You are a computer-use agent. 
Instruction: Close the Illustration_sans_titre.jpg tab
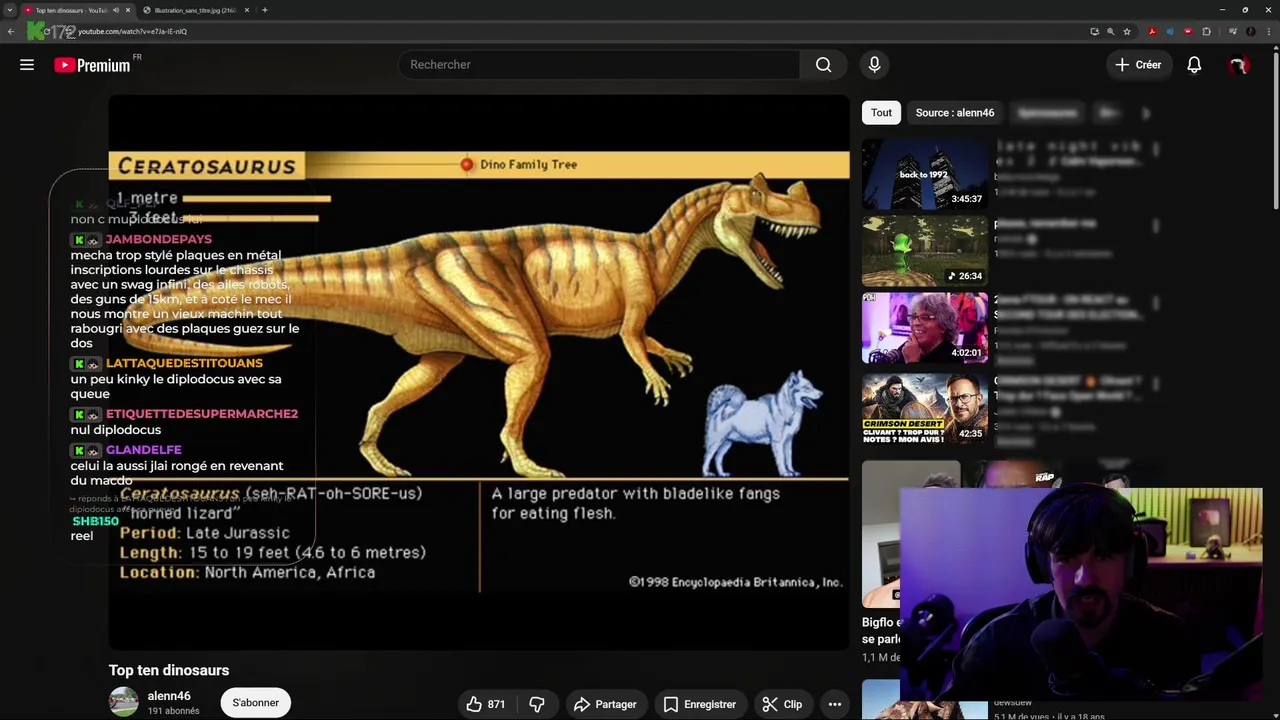[247, 10]
